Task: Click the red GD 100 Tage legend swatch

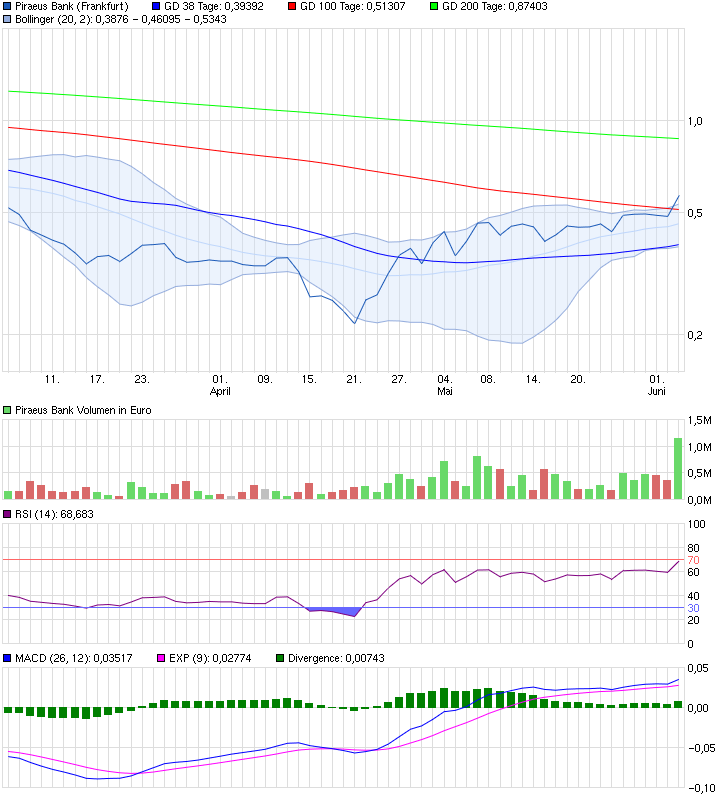Action: pos(293,6)
